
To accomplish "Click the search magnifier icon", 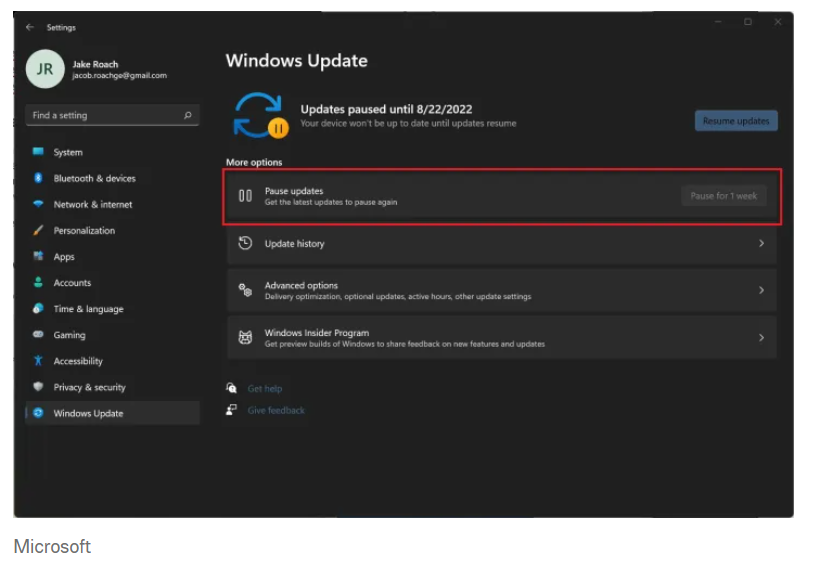I will [188, 115].
